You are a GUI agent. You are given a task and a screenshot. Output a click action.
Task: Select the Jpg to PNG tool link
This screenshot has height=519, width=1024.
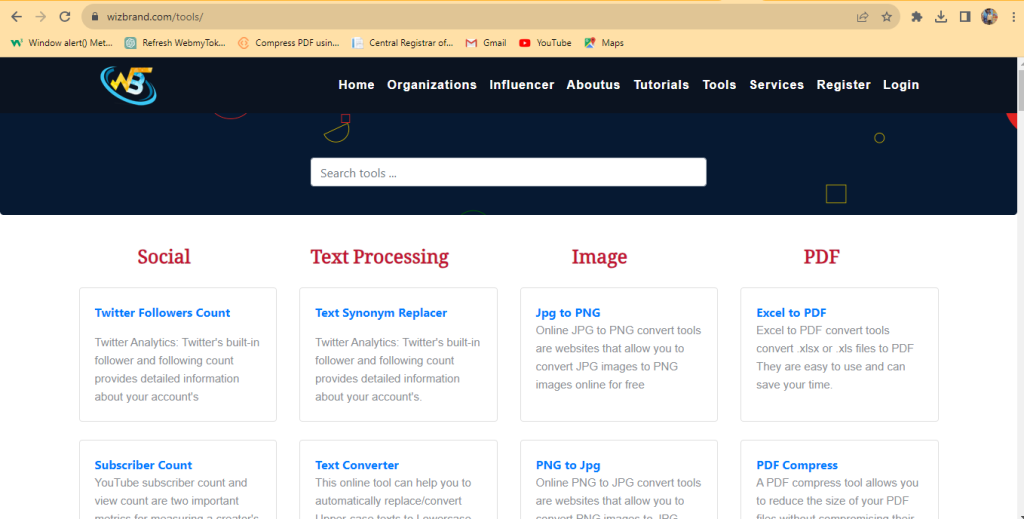pos(568,313)
